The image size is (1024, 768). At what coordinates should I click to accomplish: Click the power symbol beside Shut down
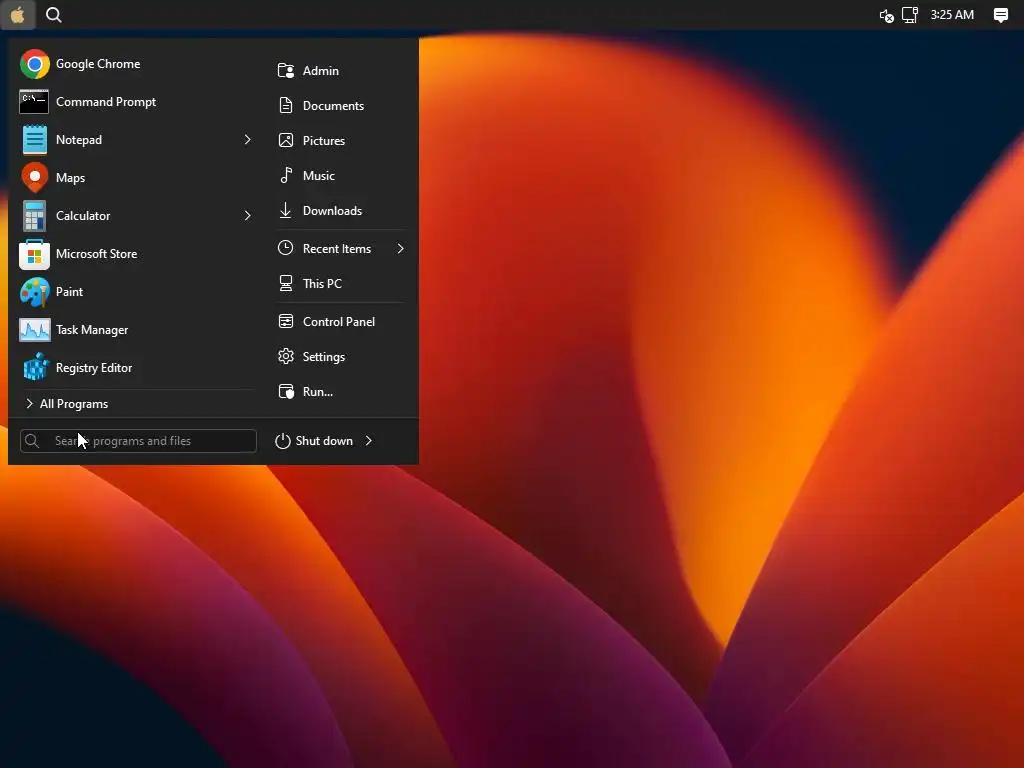click(x=282, y=441)
